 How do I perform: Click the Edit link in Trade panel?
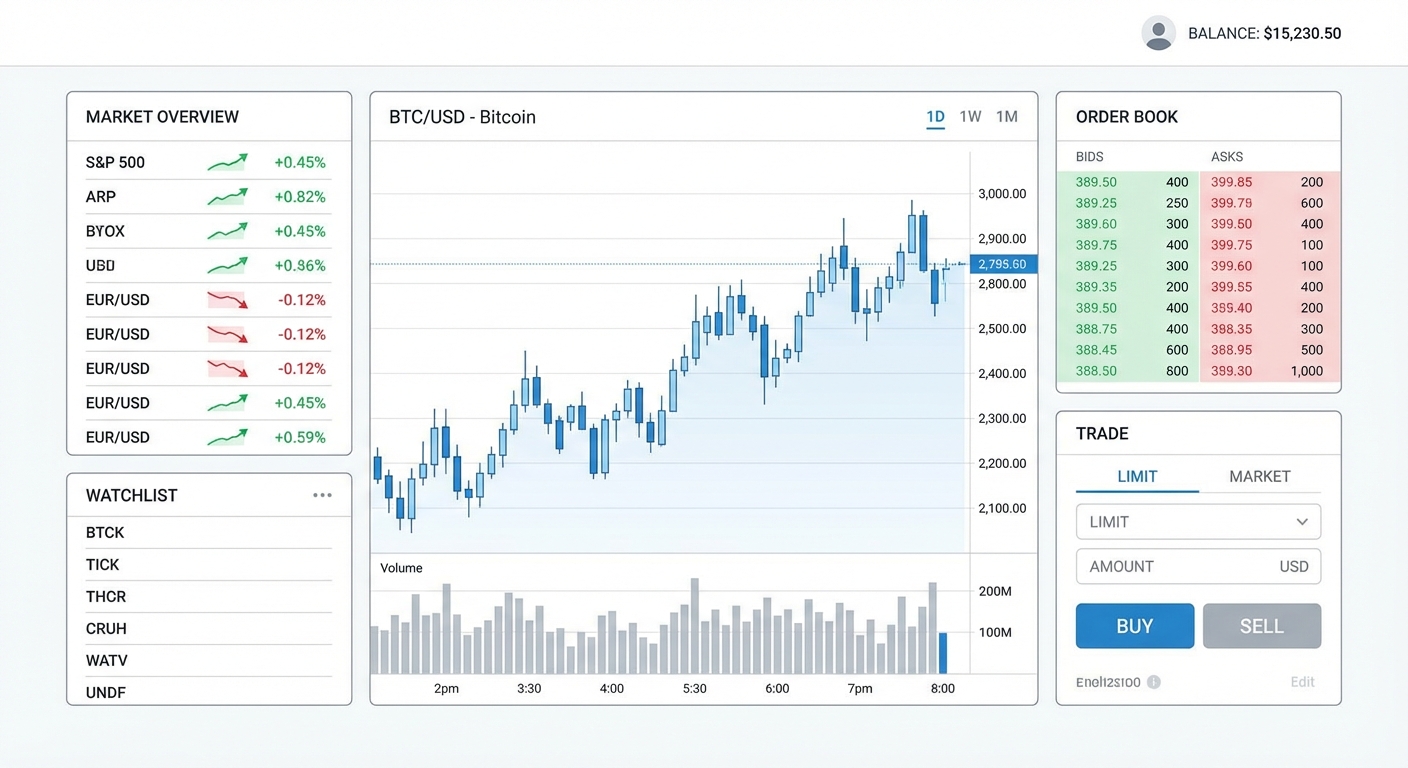[x=1302, y=682]
